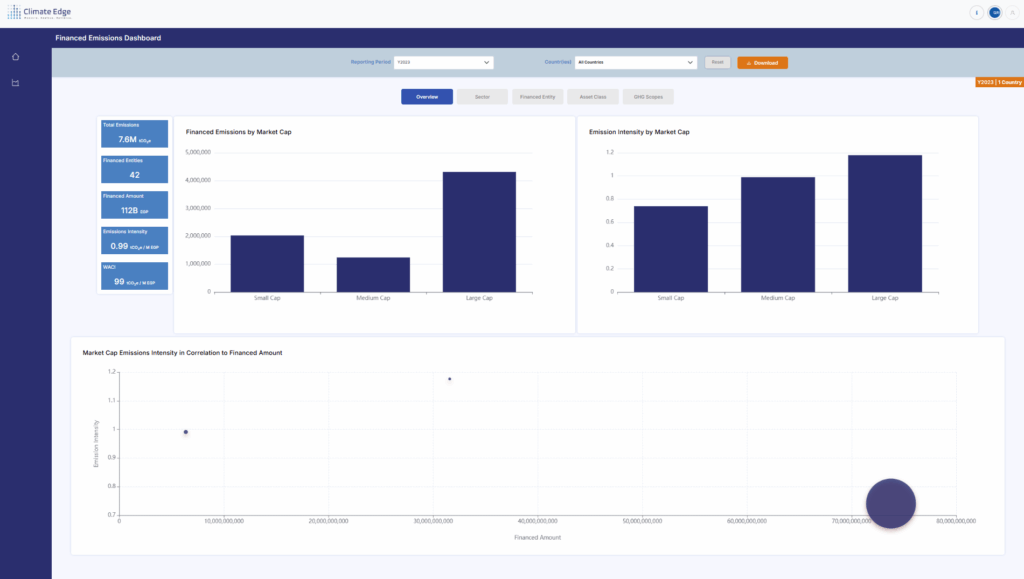1024x579 pixels.
Task: View the GHG Scopes tab
Action: coord(648,96)
